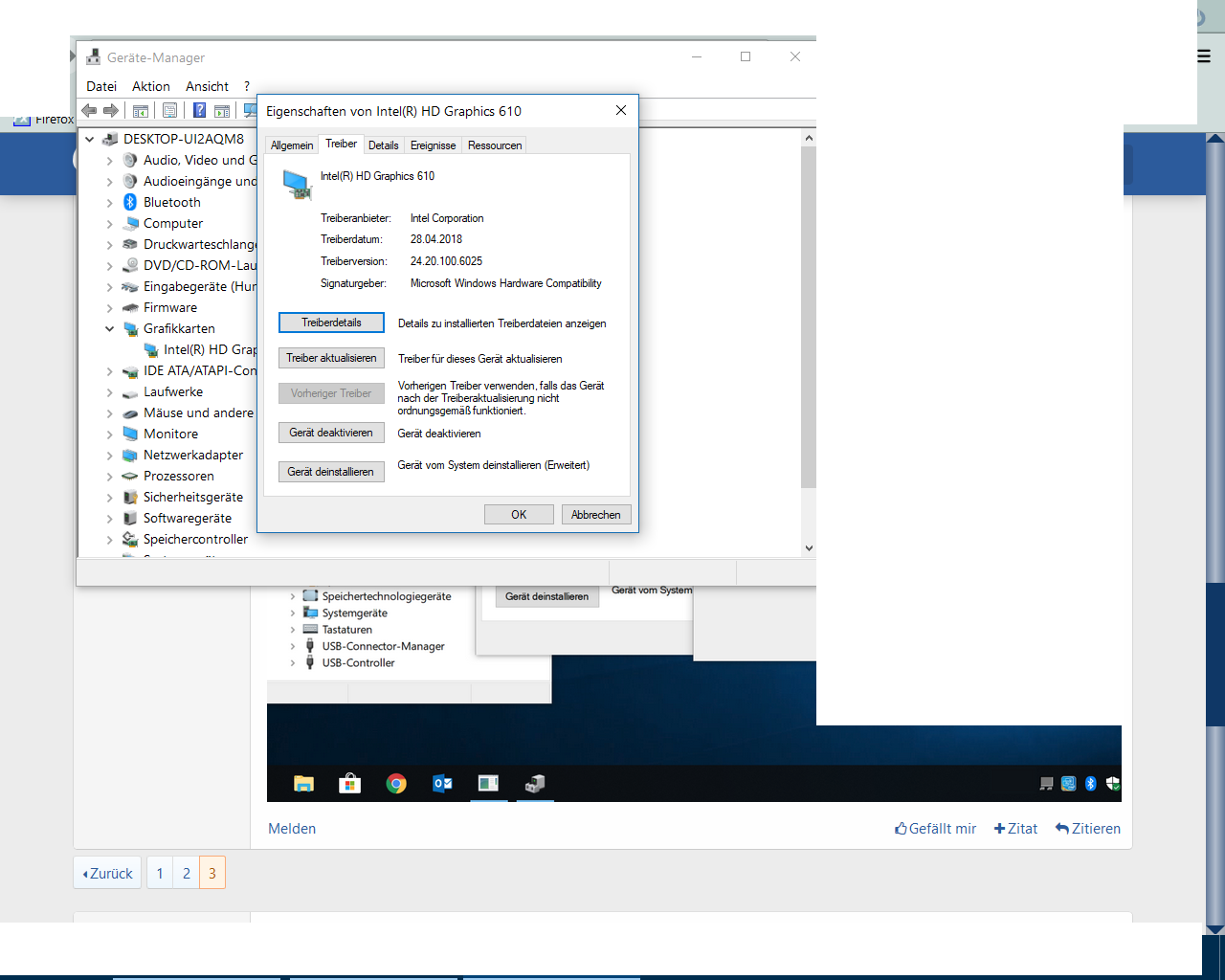Open the Properties toolbar icon

pyautogui.click(x=169, y=110)
